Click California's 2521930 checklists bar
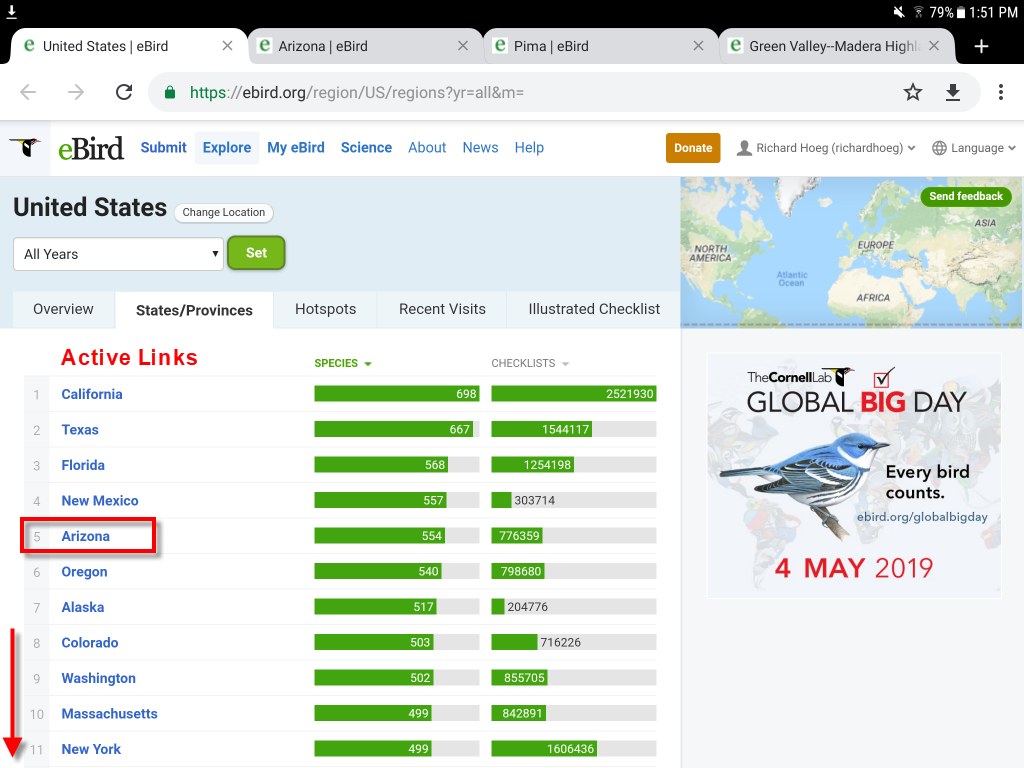Viewport: 1024px width, 768px height. tap(574, 394)
